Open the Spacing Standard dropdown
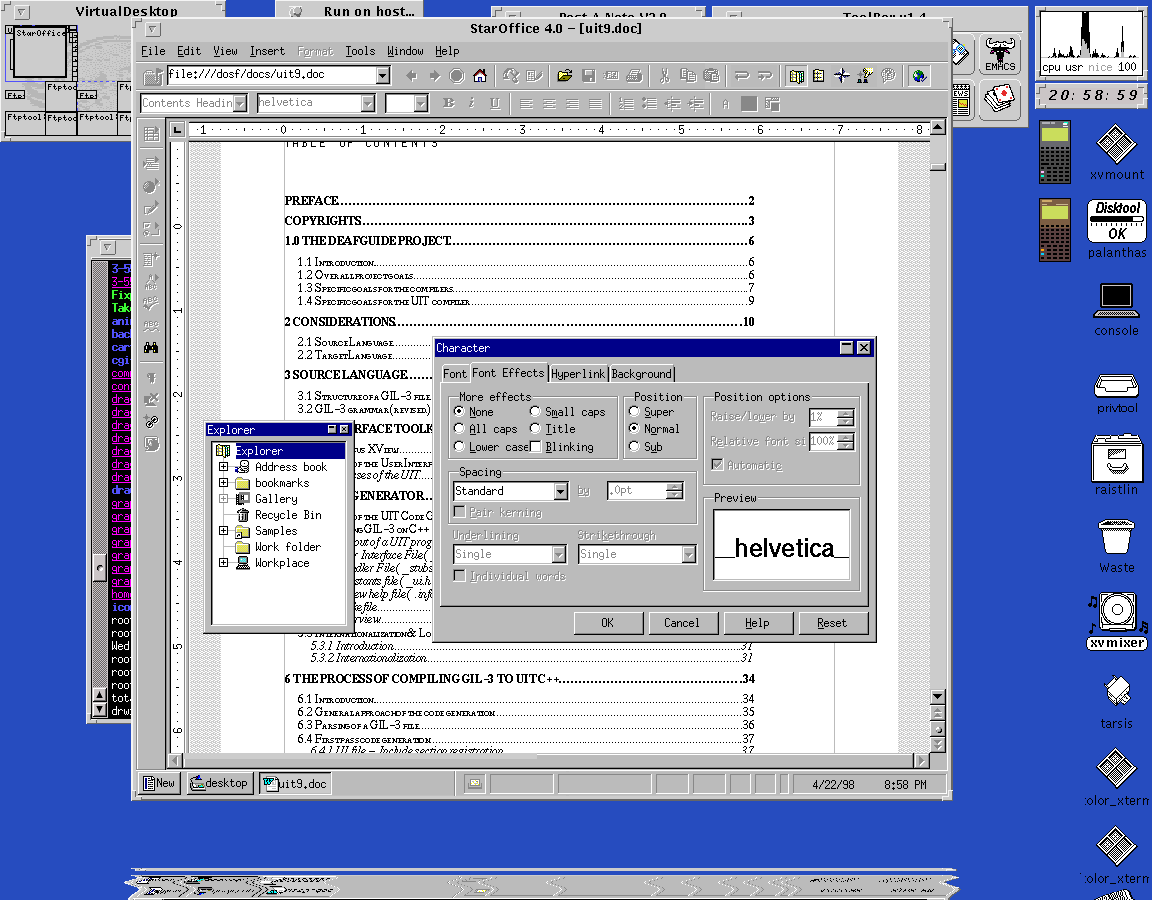This screenshot has height=900, width=1152. click(x=561, y=492)
